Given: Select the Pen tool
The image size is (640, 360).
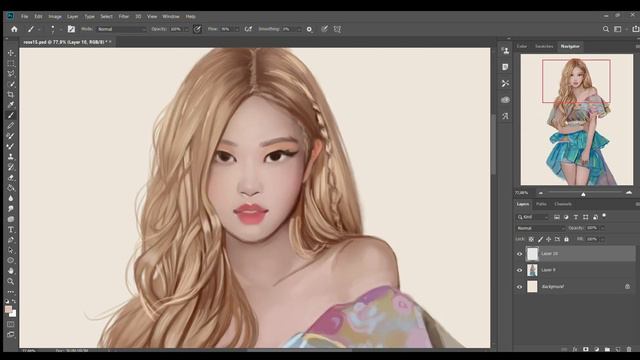Looking at the screenshot, I should [x=11, y=240].
